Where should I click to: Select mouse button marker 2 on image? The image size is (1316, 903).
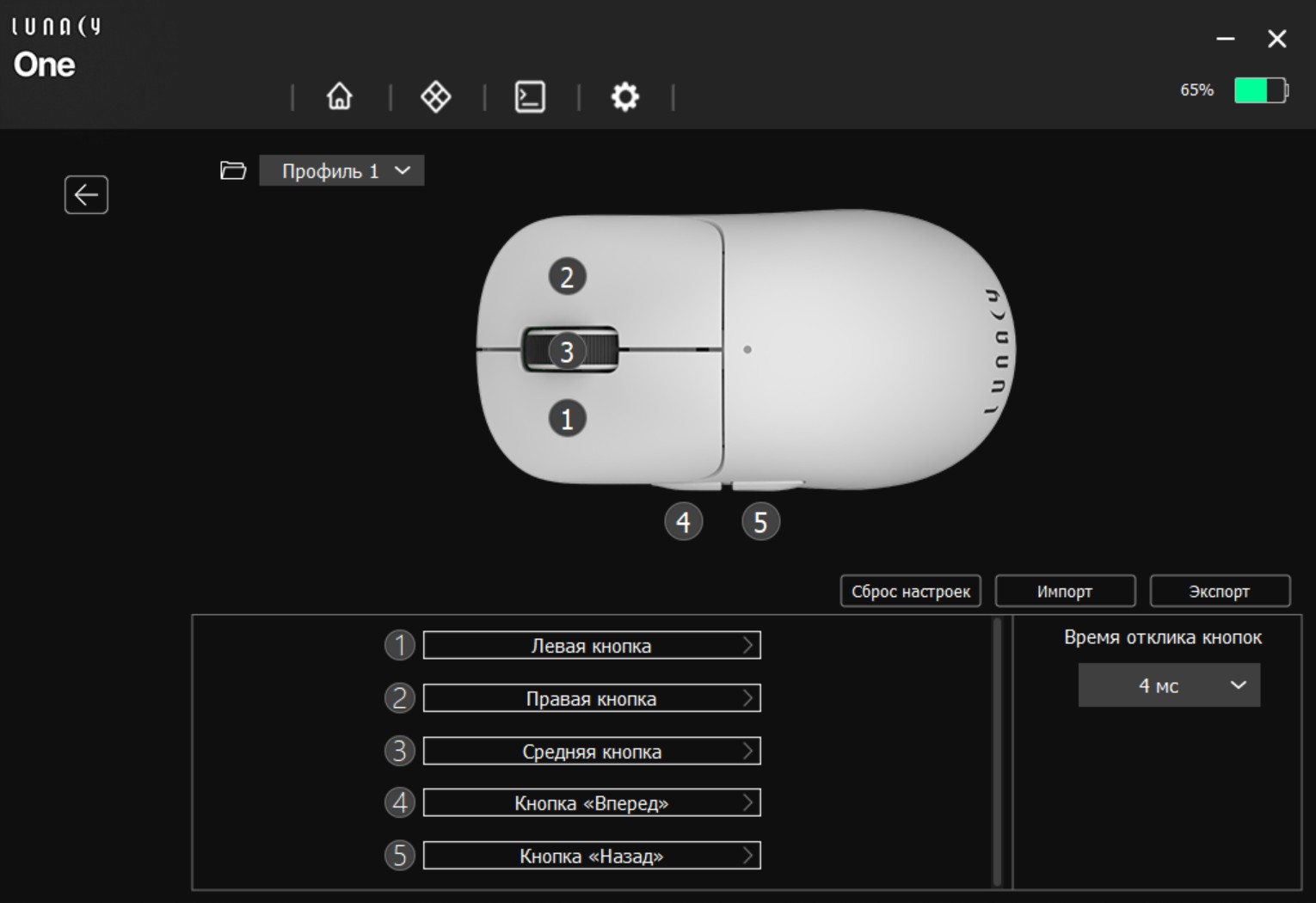coord(567,277)
